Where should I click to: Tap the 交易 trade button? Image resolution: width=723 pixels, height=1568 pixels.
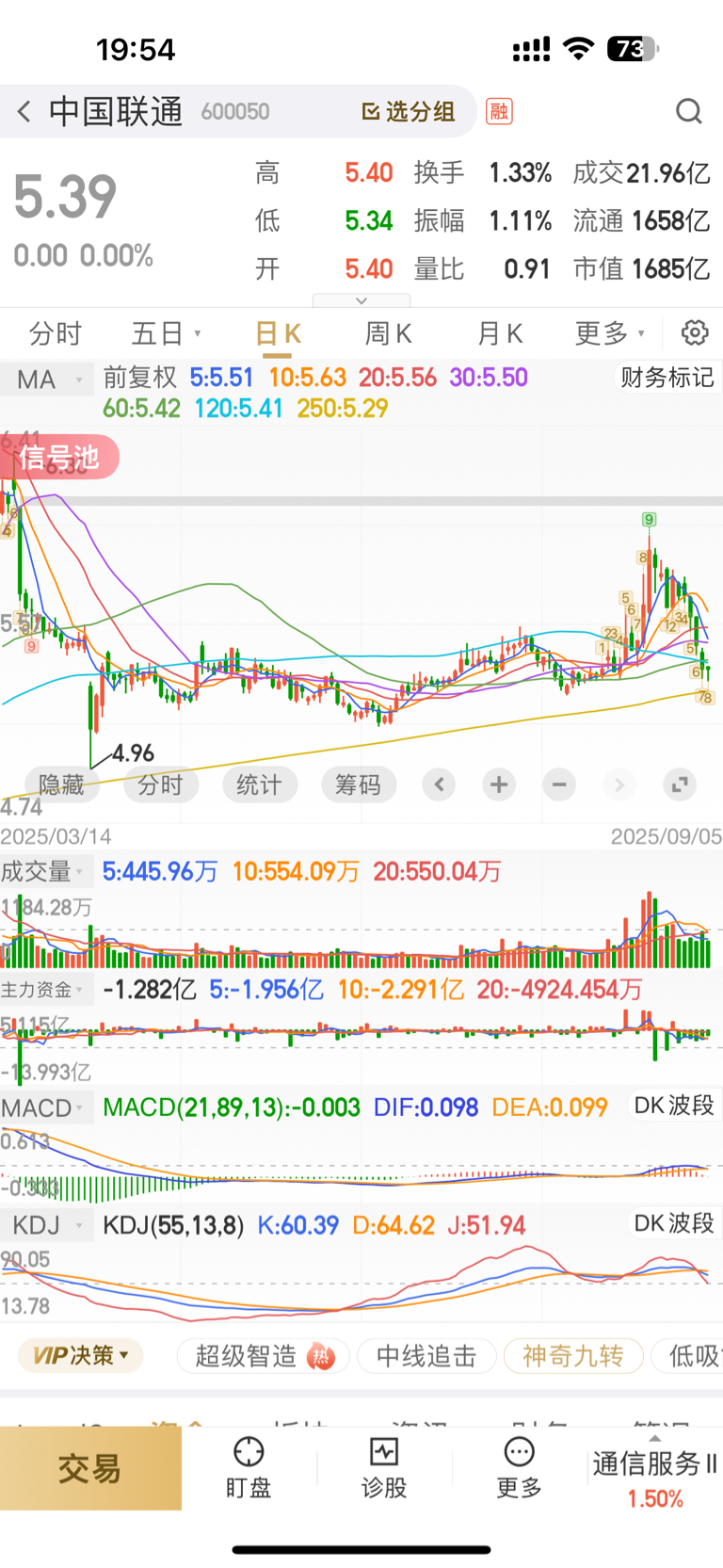[90, 1468]
